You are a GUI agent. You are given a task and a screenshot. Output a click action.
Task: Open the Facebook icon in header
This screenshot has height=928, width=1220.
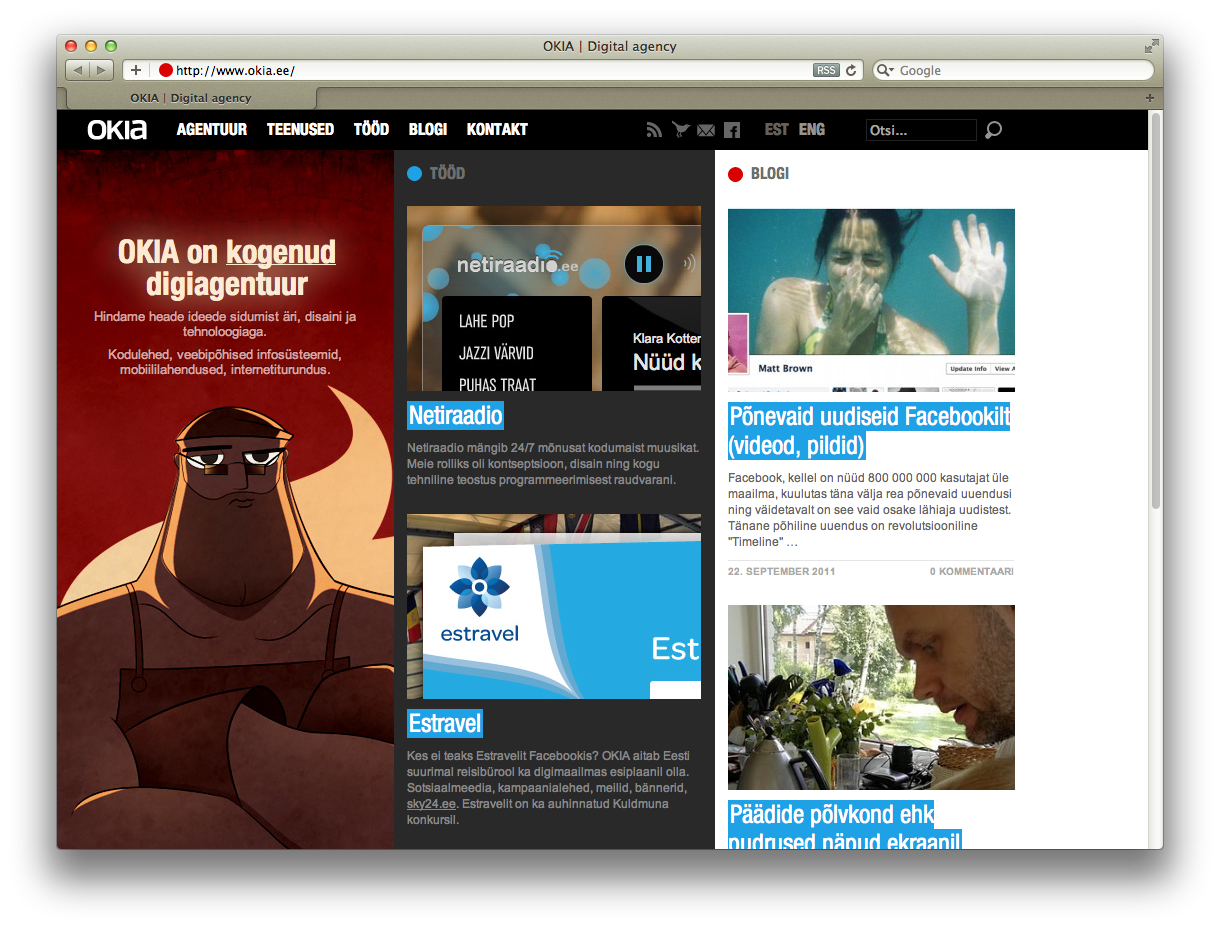(732, 130)
